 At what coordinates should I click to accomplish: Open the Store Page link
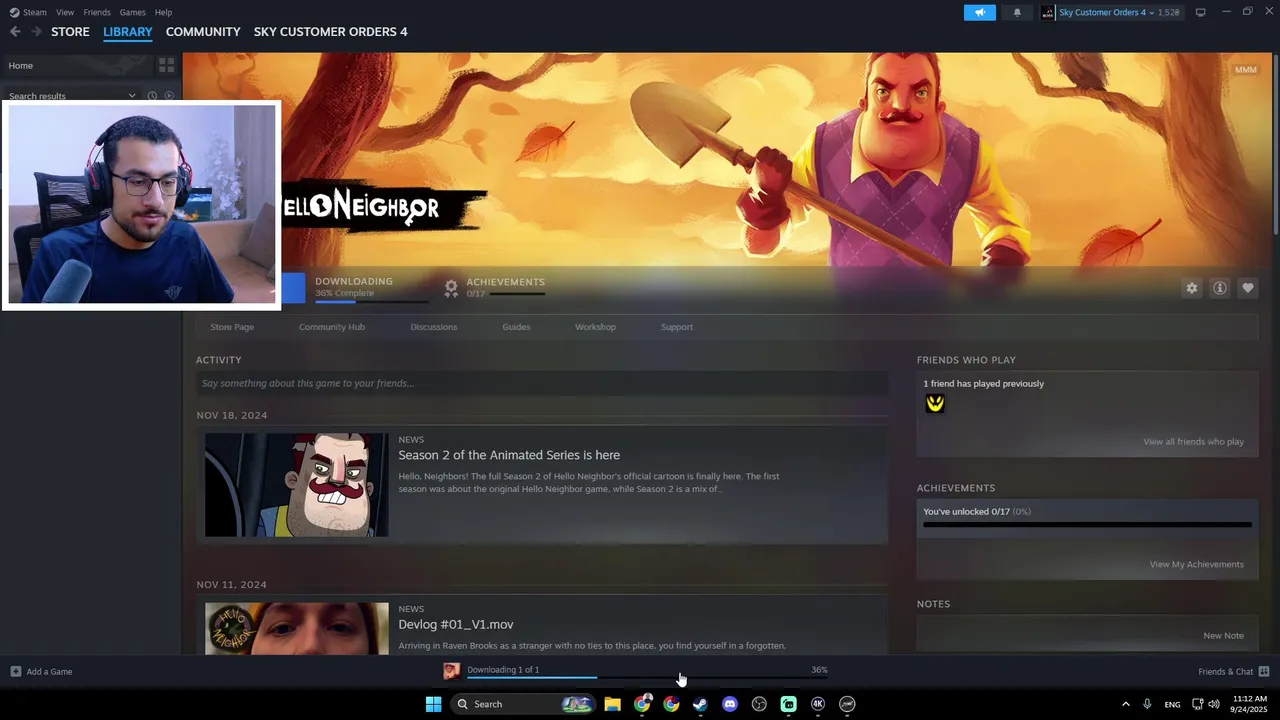[232, 327]
